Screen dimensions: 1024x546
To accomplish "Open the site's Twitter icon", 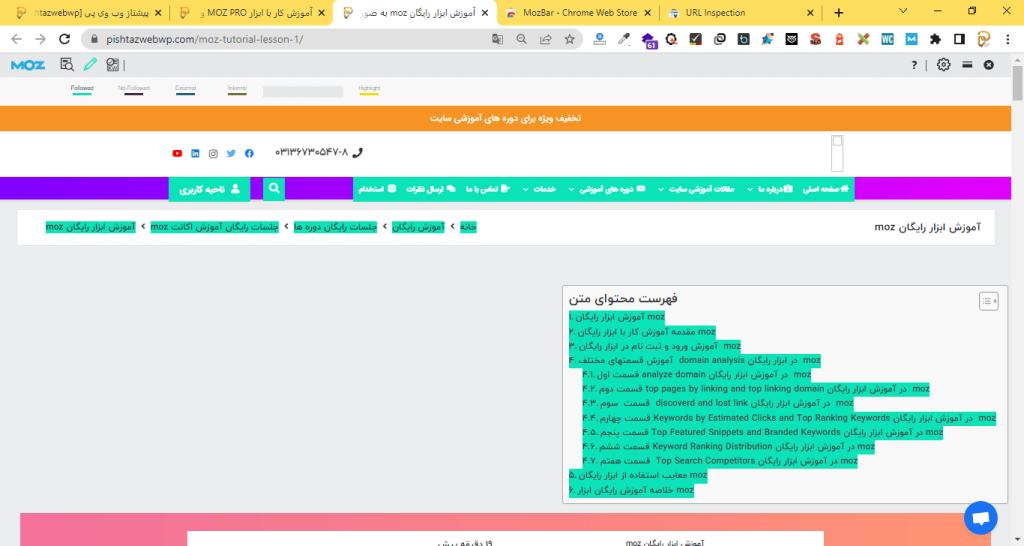I will click(x=231, y=153).
